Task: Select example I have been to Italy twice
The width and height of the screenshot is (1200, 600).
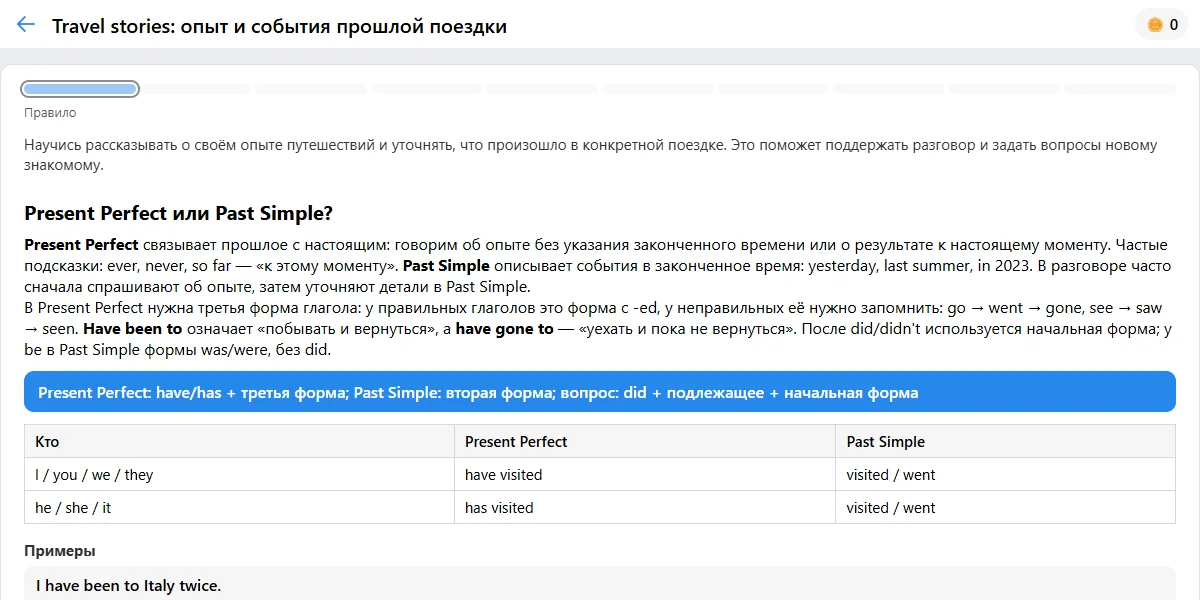Action: tap(600, 585)
